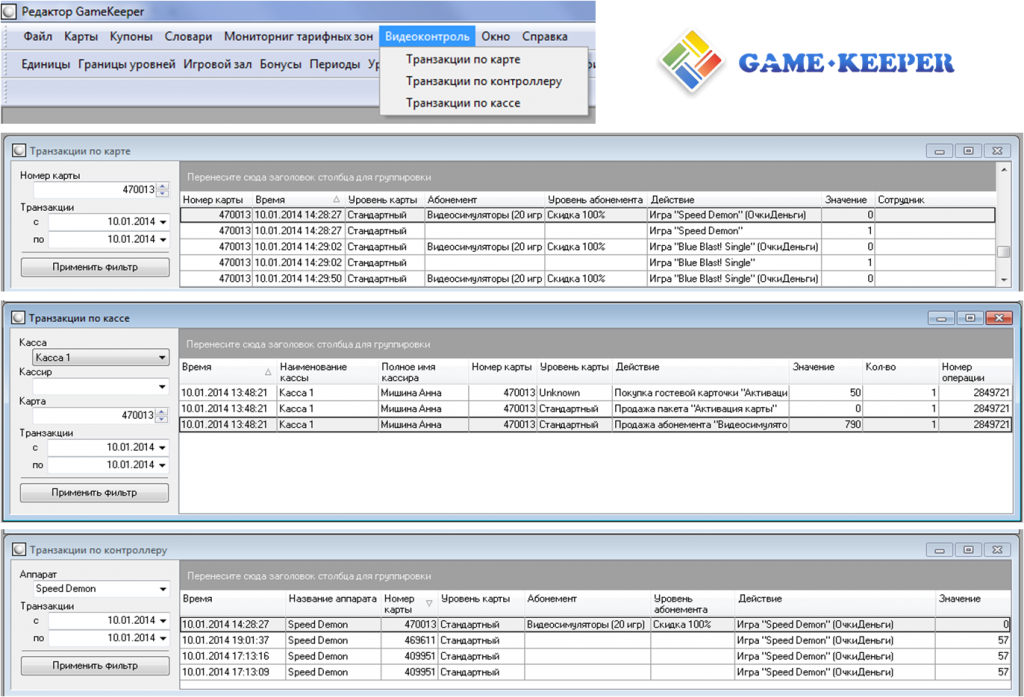Viewport: 1024px width, 697px height.
Task: Maximize the Транзакции по кассе window
Action: coord(970,318)
